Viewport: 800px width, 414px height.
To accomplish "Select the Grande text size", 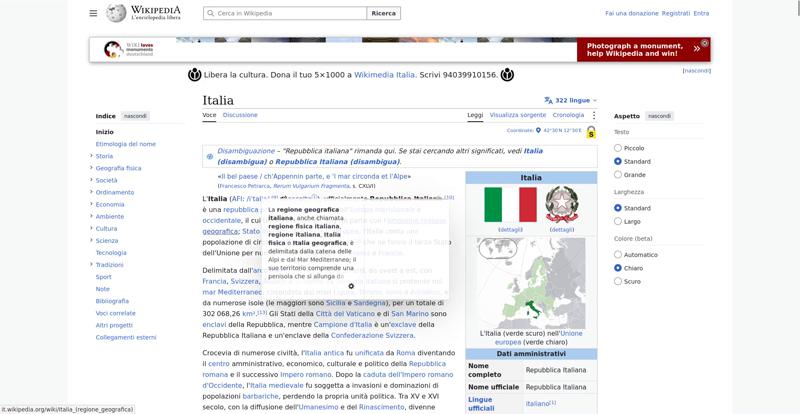I will click(x=618, y=175).
